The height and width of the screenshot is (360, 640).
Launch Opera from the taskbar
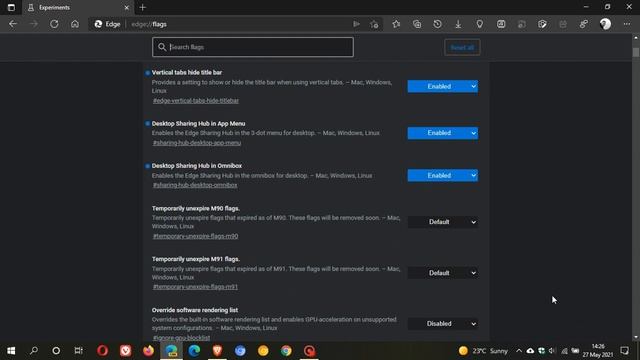pyautogui.click(x=102, y=351)
